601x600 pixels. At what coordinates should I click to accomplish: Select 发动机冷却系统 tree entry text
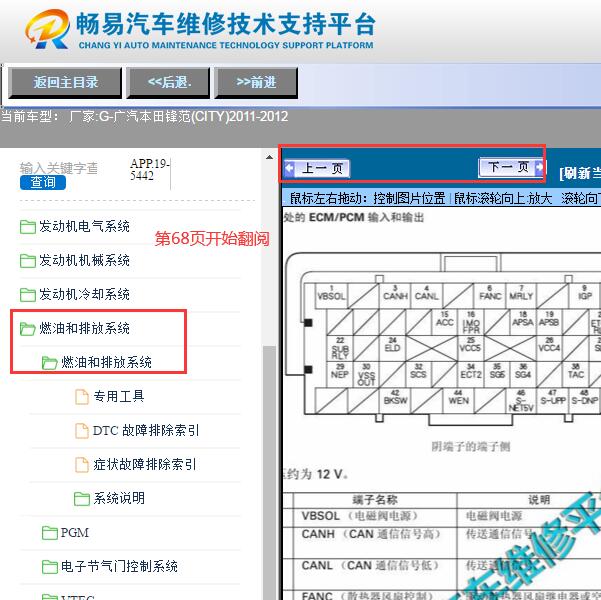[x=84, y=294]
